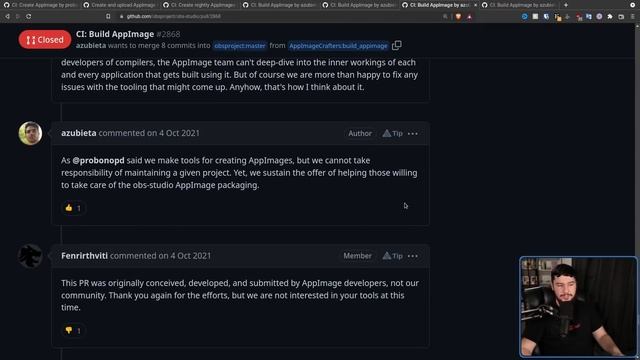This screenshot has height=360, width=640.
Task: Focus the github.com address bar
Action: [278, 16]
